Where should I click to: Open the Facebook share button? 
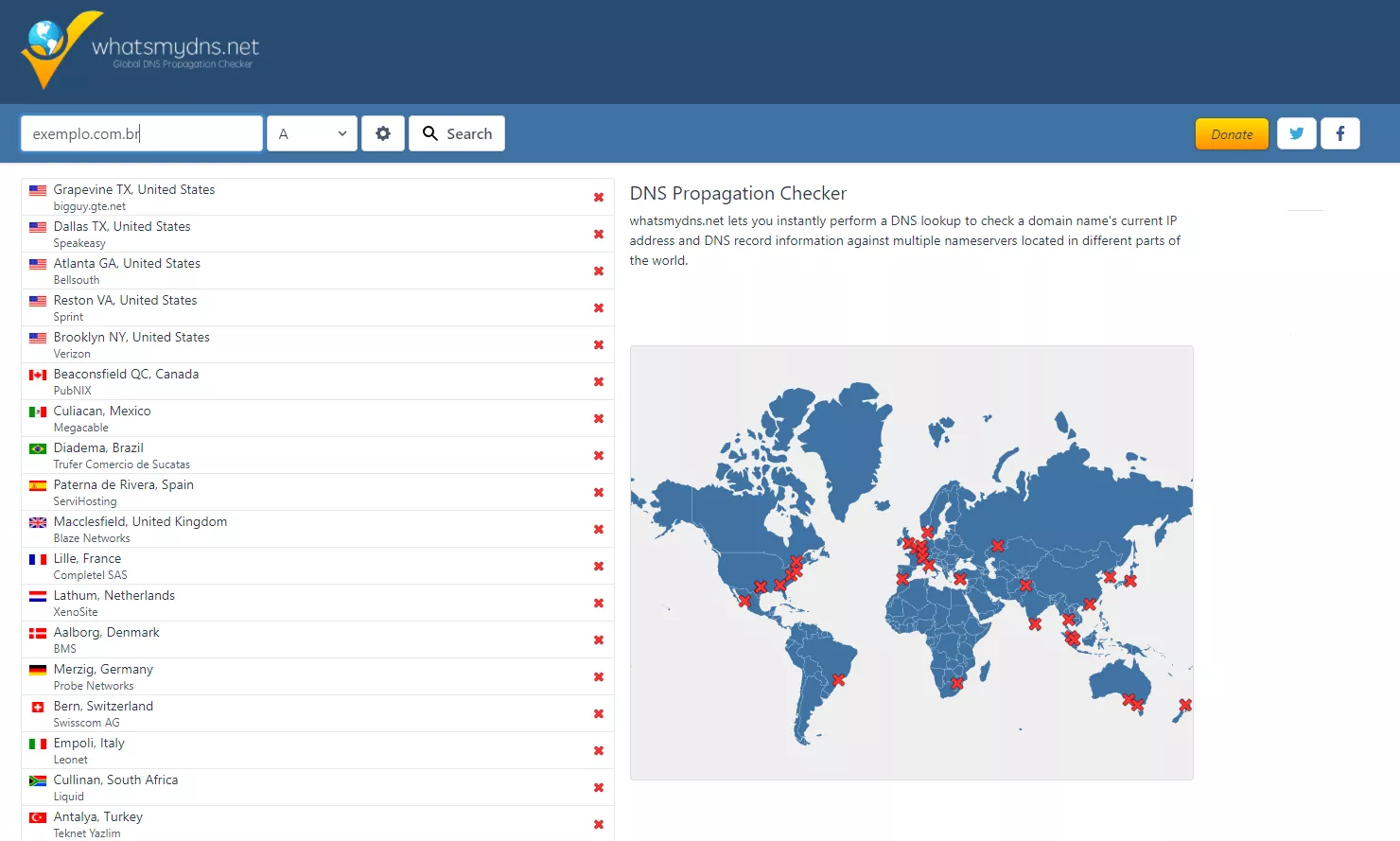tap(1340, 133)
